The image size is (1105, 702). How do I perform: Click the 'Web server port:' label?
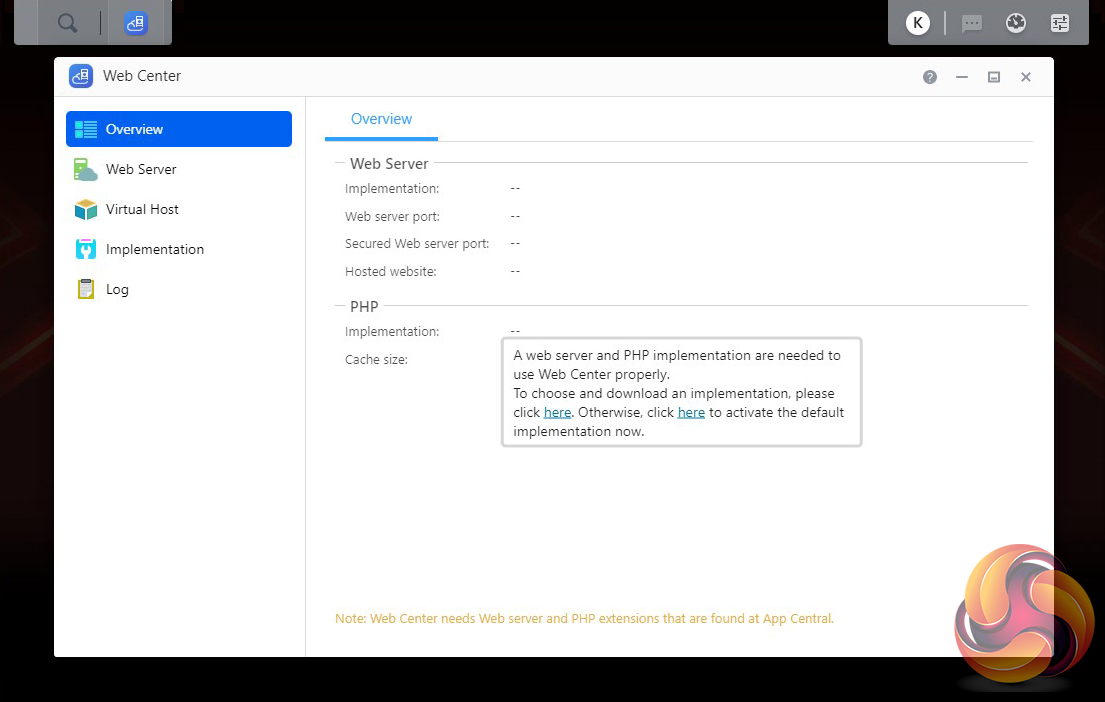tap(392, 216)
